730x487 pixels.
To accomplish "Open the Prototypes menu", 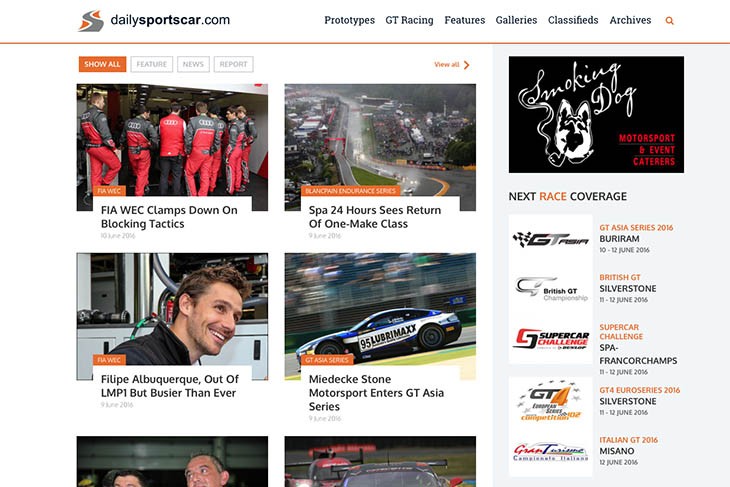I will tap(349, 20).
